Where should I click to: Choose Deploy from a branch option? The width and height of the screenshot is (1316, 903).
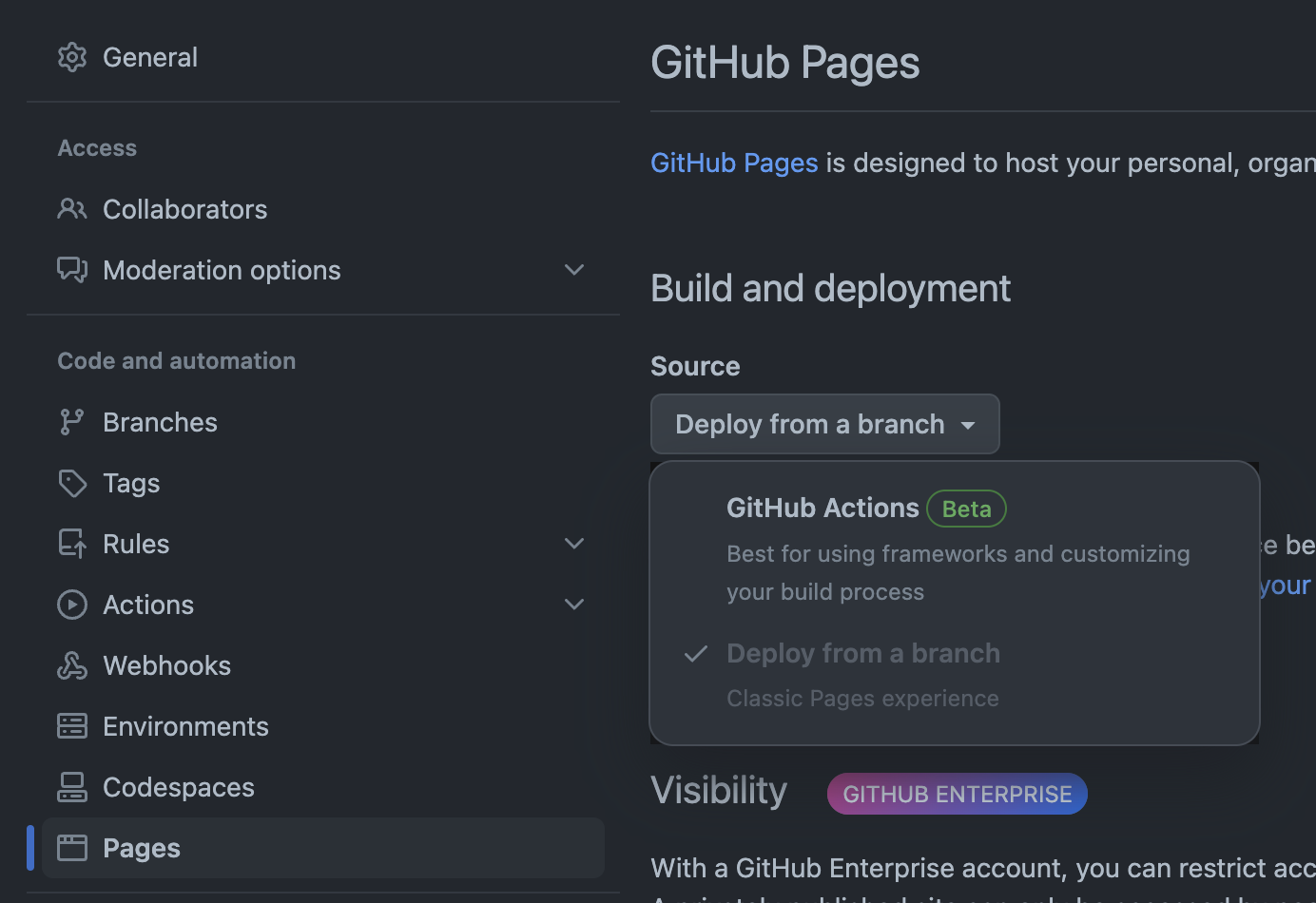click(862, 654)
